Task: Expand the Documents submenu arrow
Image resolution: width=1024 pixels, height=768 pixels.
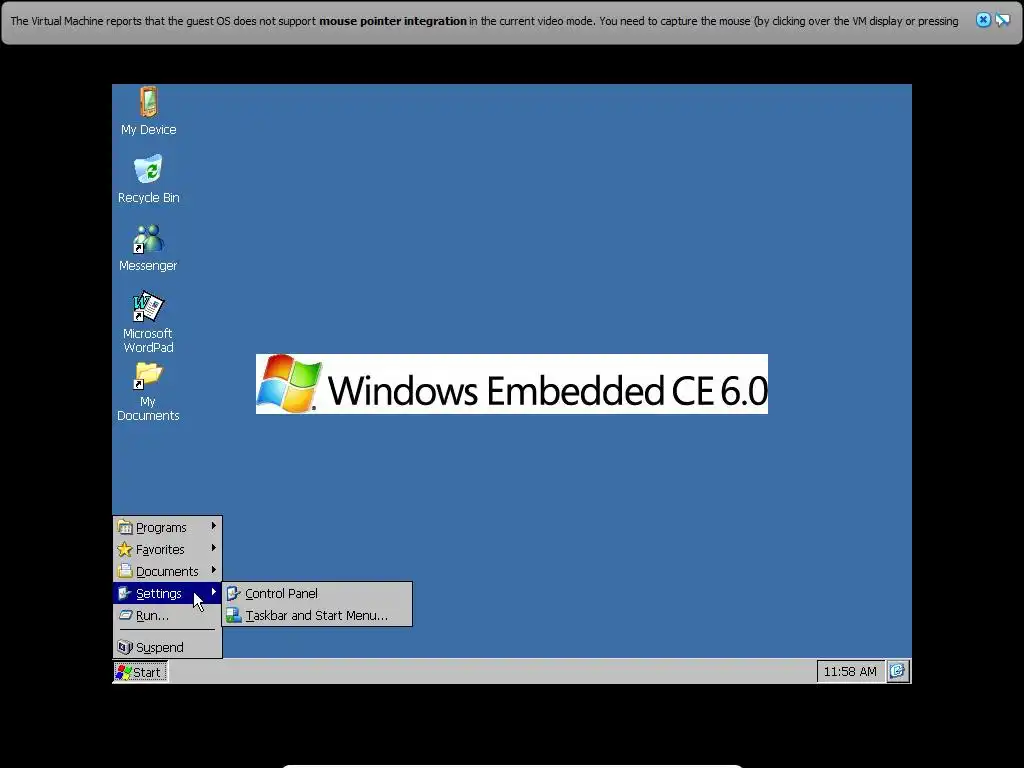Action: click(x=214, y=570)
